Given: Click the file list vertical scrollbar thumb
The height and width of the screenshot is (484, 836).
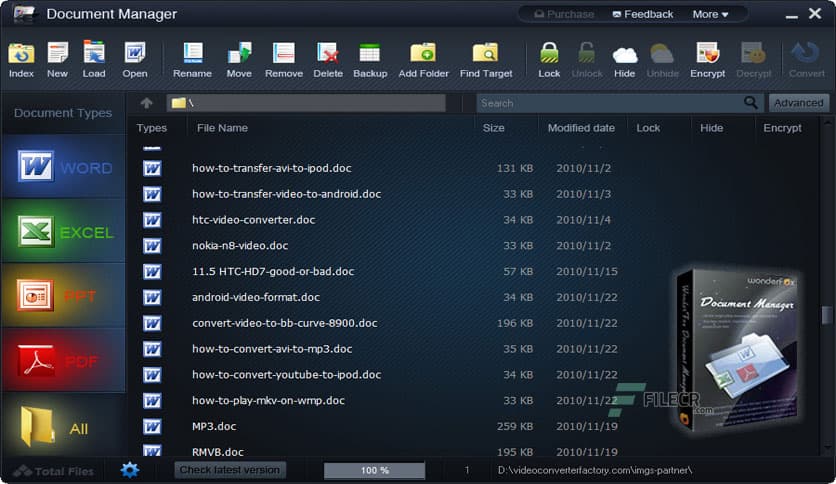Looking at the screenshot, I should [827, 314].
